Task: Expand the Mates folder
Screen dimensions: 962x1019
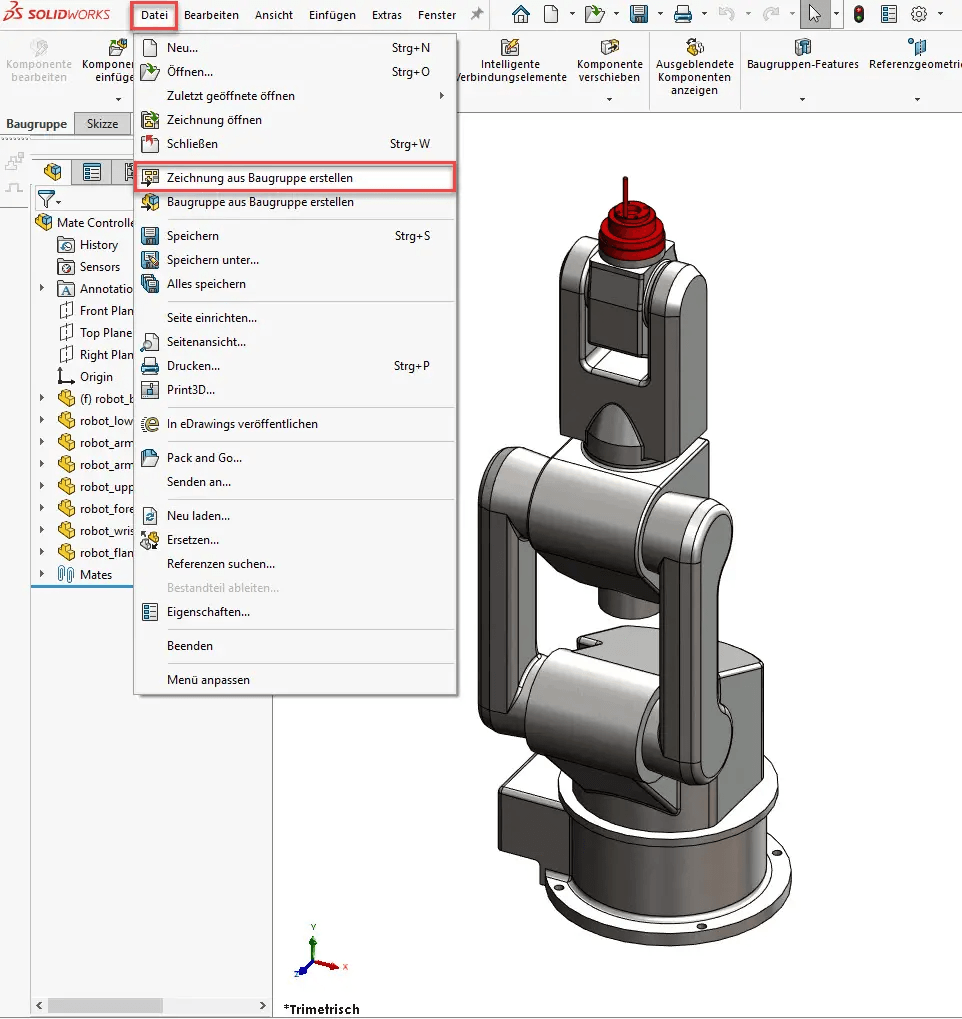Action: [x=42, y=574]
